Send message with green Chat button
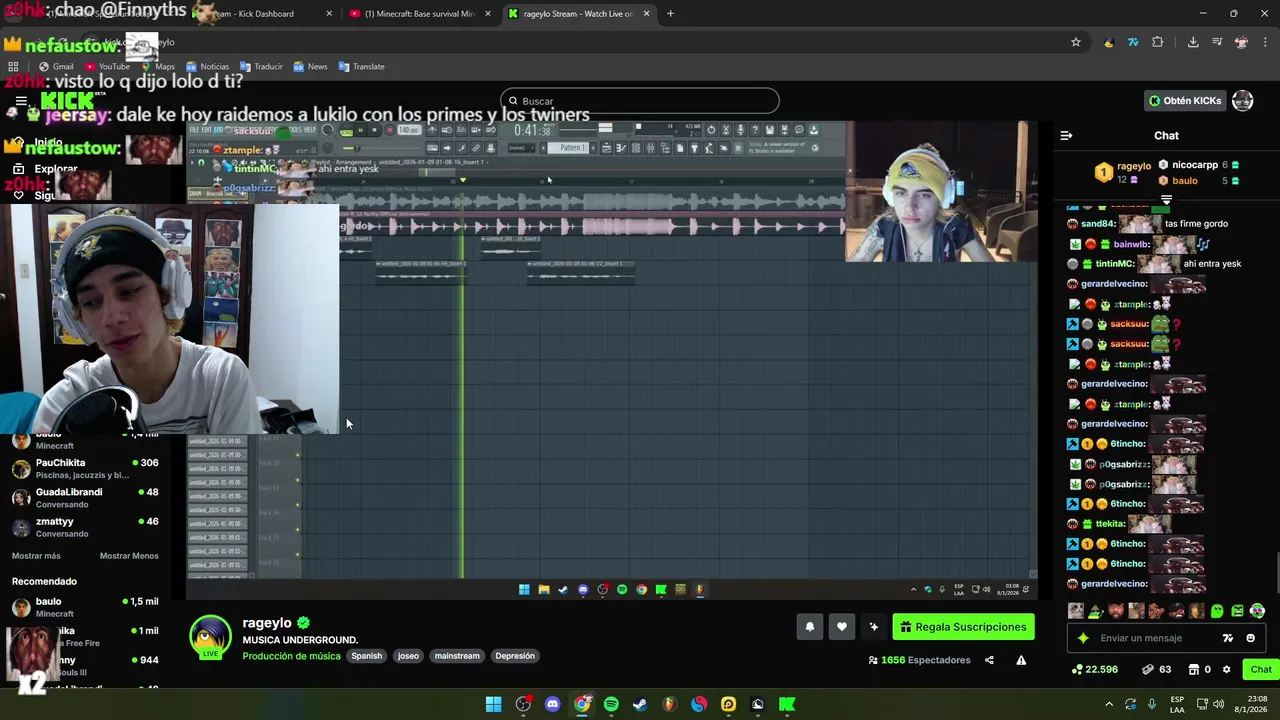 tap(1261, 669)
